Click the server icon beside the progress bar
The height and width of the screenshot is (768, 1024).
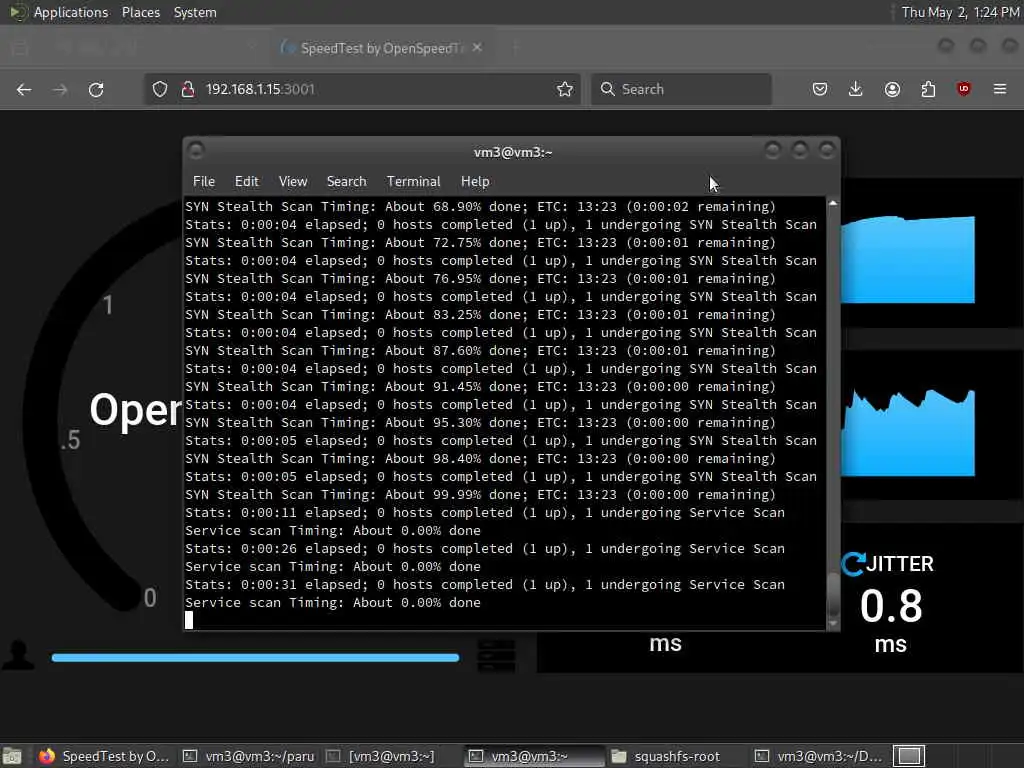(496, 656)
